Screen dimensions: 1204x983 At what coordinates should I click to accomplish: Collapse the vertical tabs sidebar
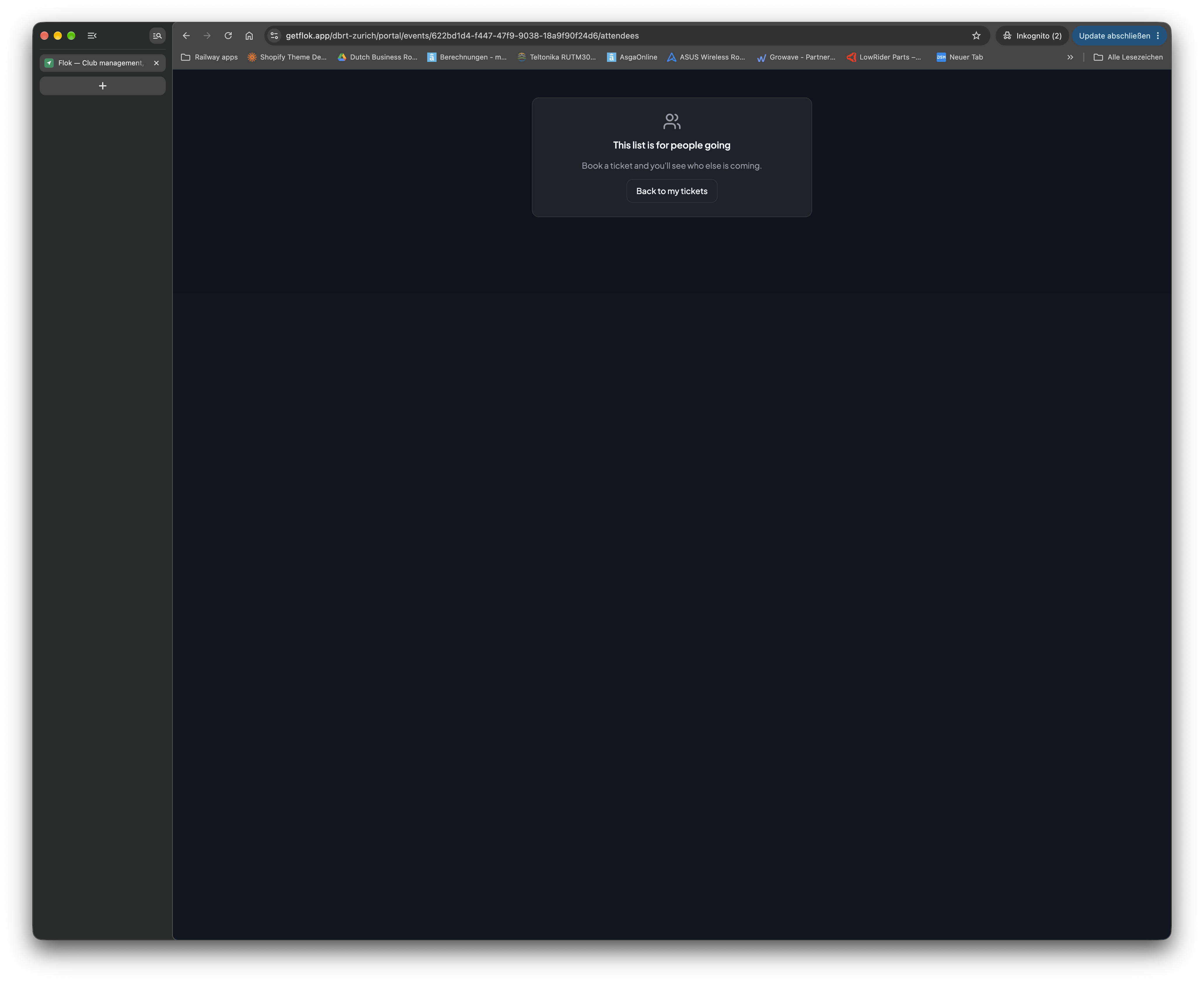coord(92,36)
